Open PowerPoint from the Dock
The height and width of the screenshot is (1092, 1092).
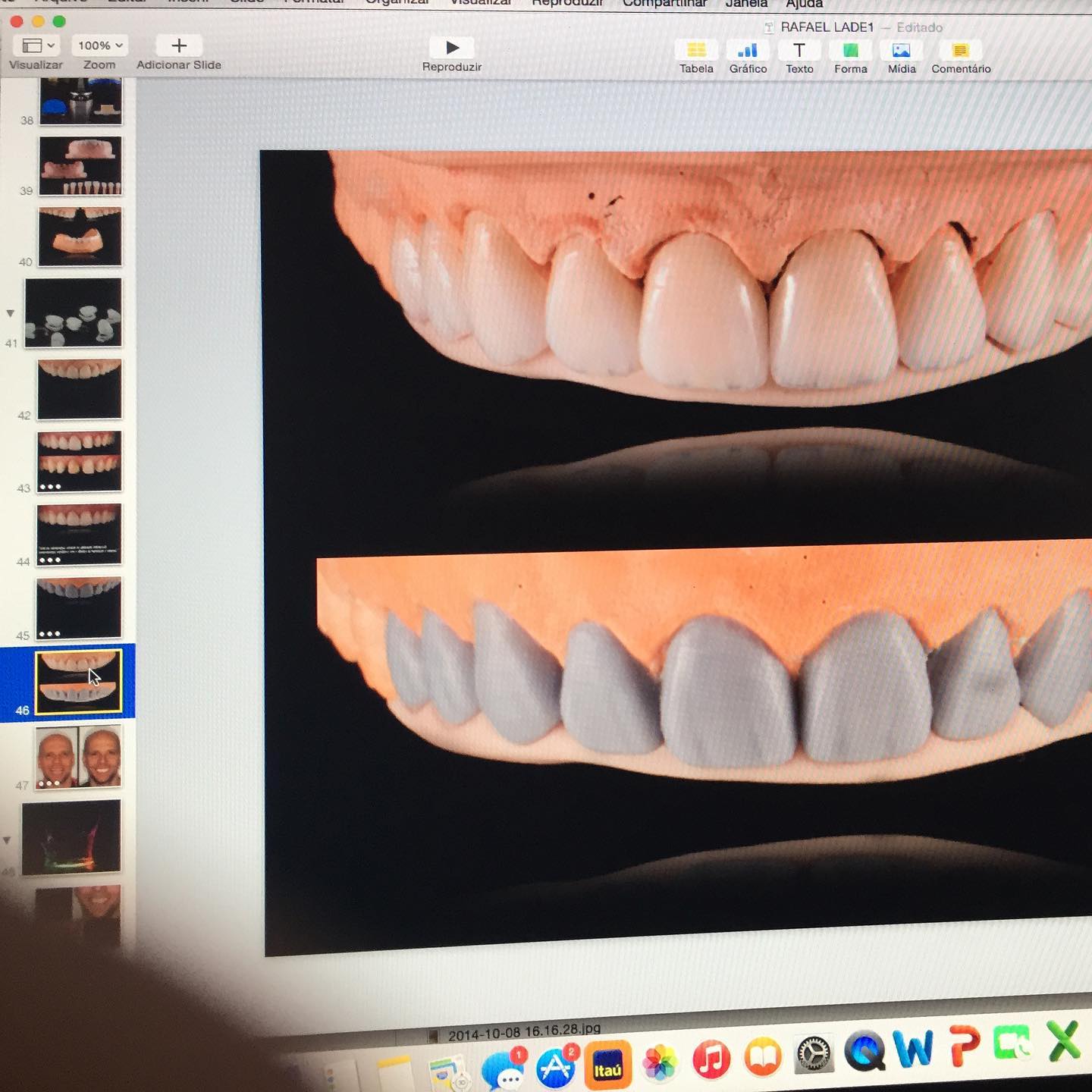pyautogui.click(x=964, y=1046)
